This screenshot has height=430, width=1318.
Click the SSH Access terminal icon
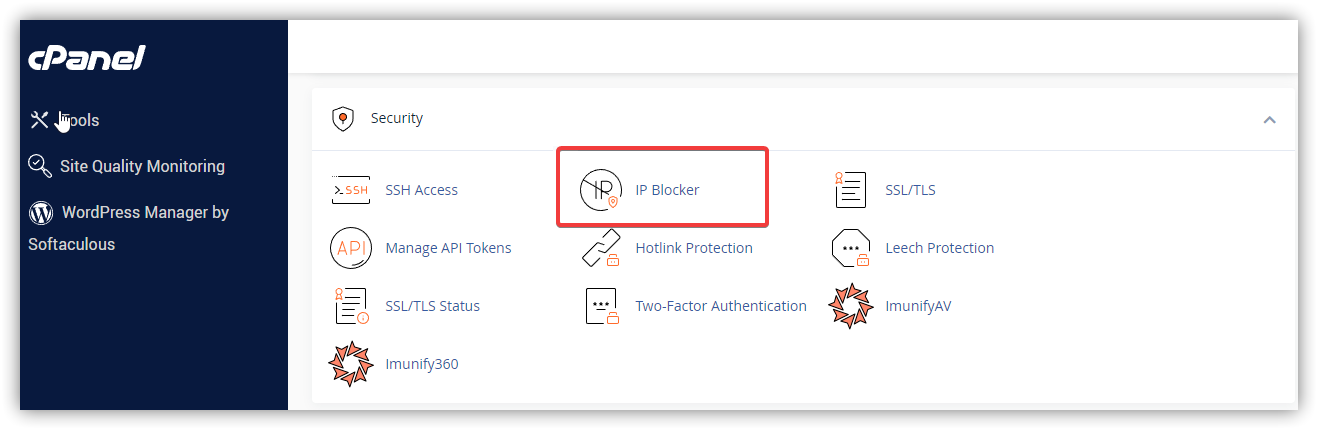(x=350, y=190)
